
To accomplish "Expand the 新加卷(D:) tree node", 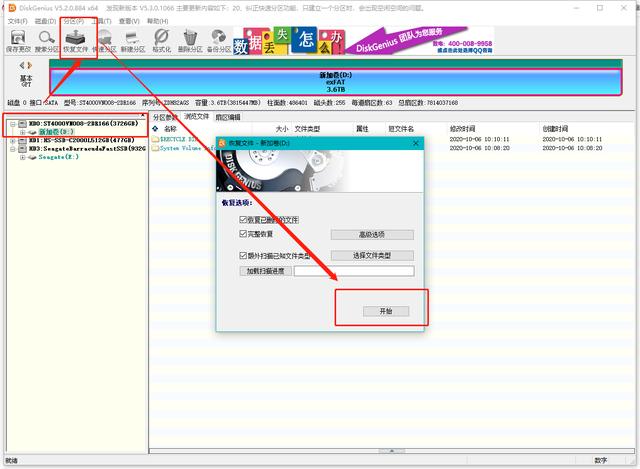I will click(22, 132).
